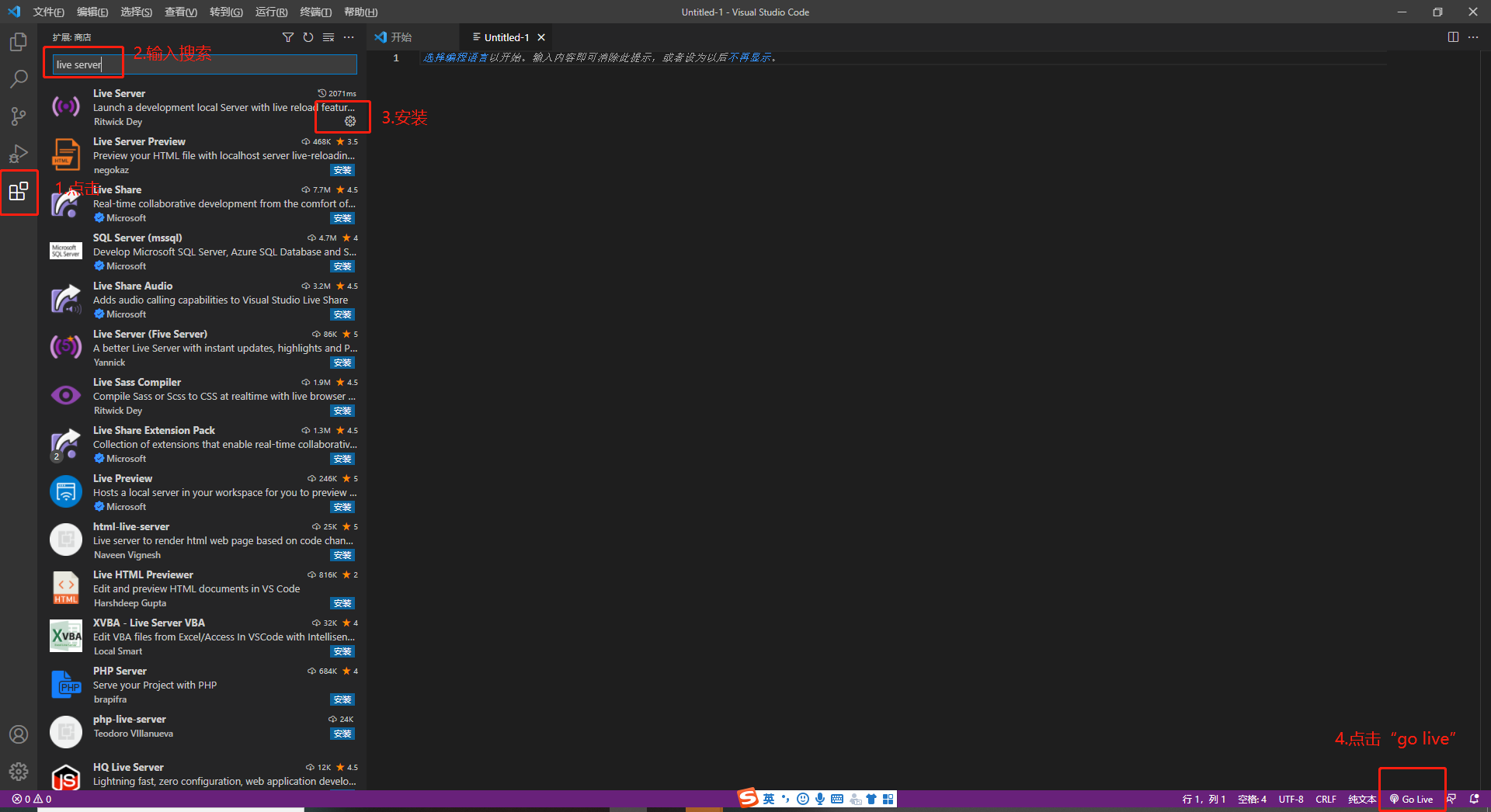Screen dimensions: 1491x812
Task: Open Run and Debug view
Action: pyautogui.click(x=19, y=153)
